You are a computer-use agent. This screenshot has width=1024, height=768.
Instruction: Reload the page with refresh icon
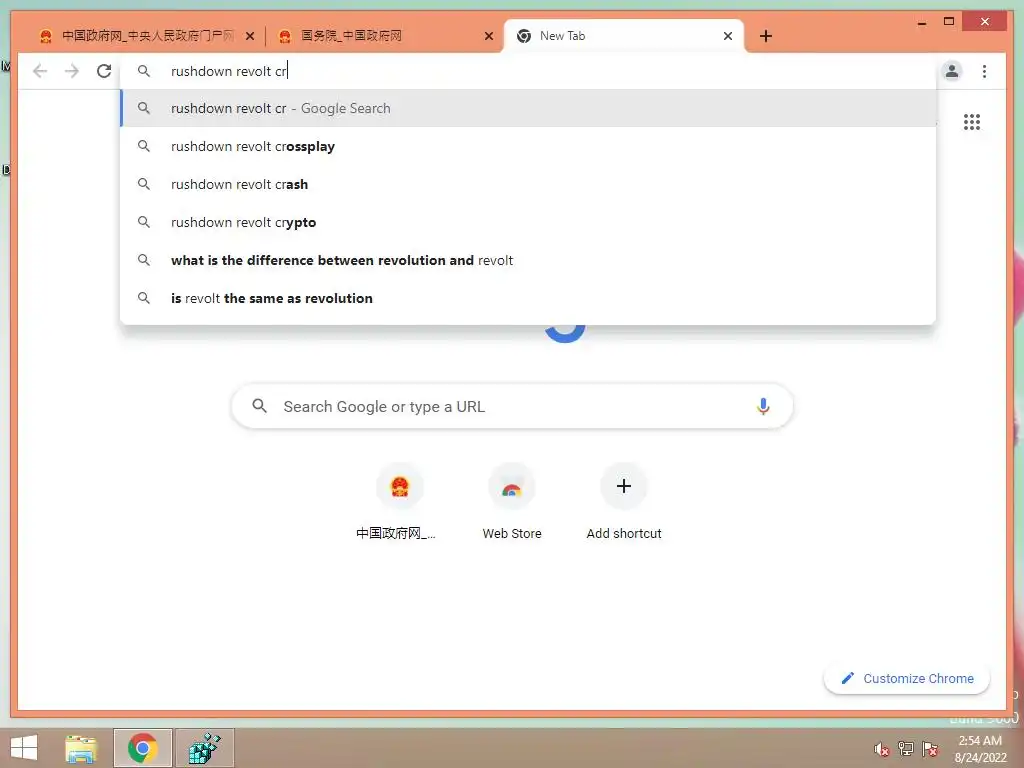pos(104,71)
